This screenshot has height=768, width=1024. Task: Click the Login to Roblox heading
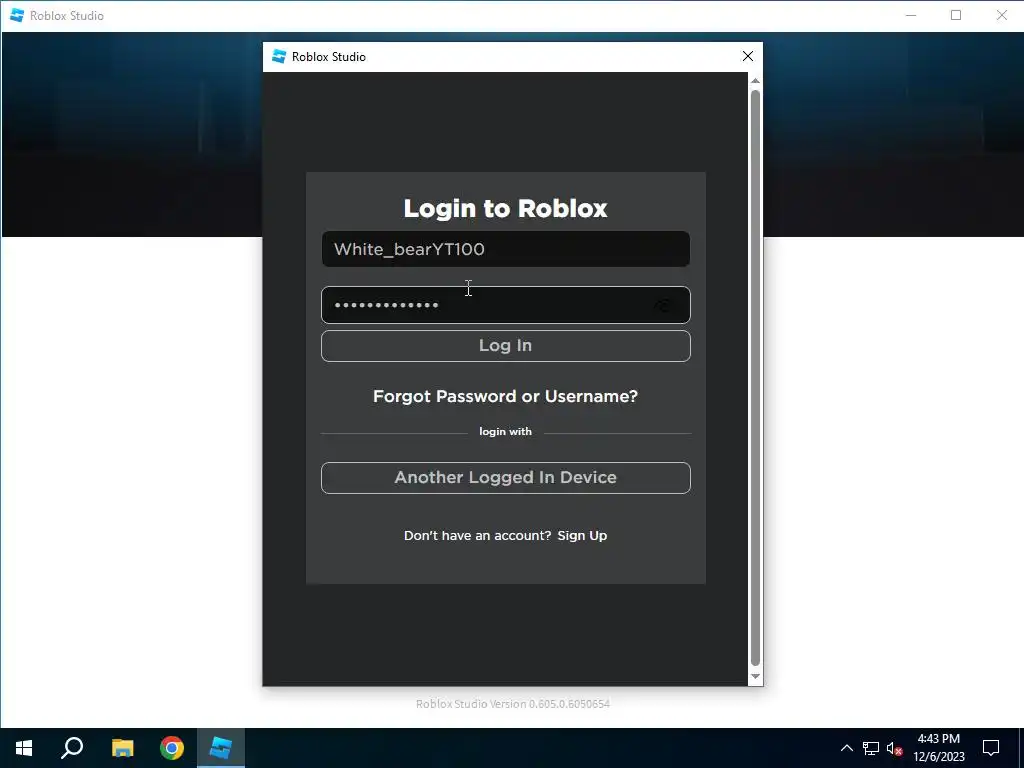pyautogui.click(x=505, y=208)
